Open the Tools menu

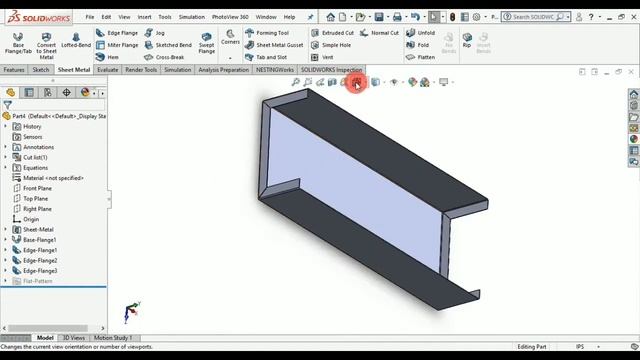tap(164, 17)
